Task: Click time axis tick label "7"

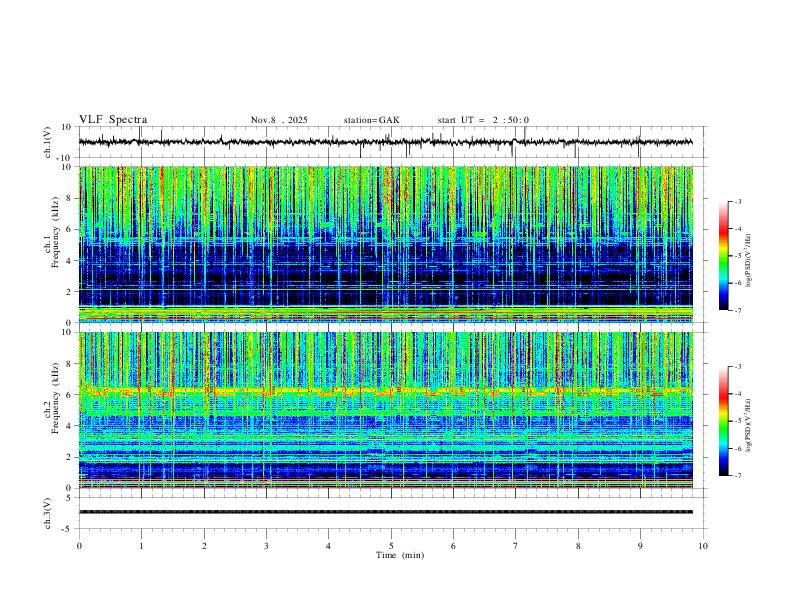Action: 516,546
